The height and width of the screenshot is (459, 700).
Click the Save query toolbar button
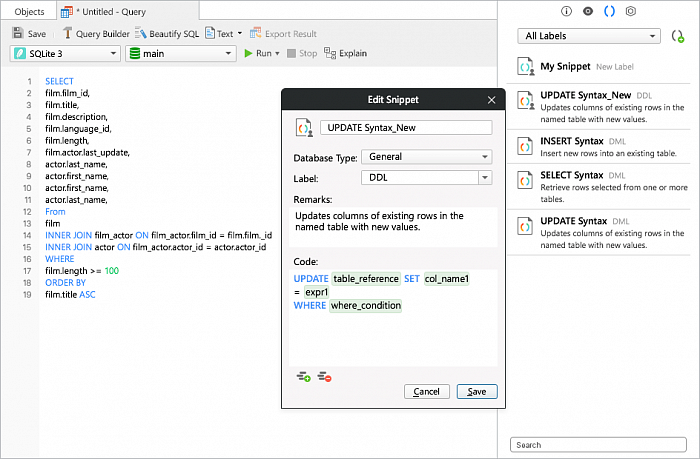29,33
